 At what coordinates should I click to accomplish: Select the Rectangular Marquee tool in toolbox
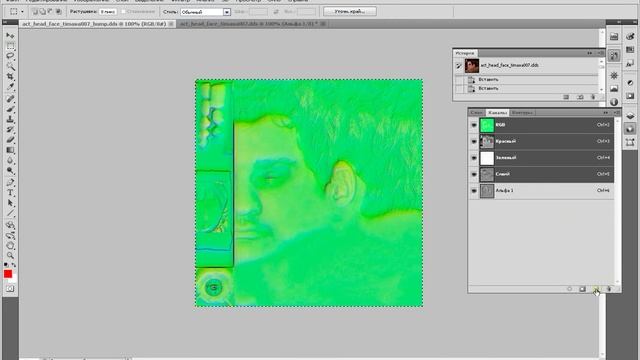pos(10,46)
